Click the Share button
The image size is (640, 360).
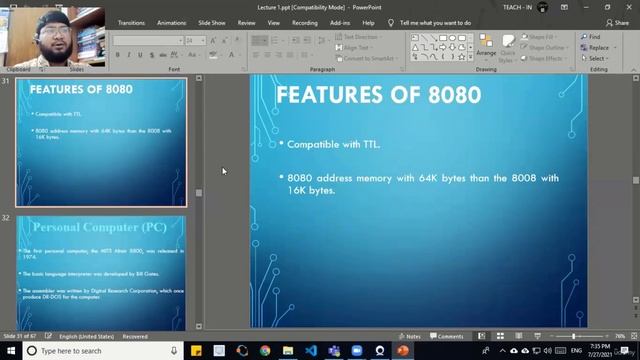(617, 23)
